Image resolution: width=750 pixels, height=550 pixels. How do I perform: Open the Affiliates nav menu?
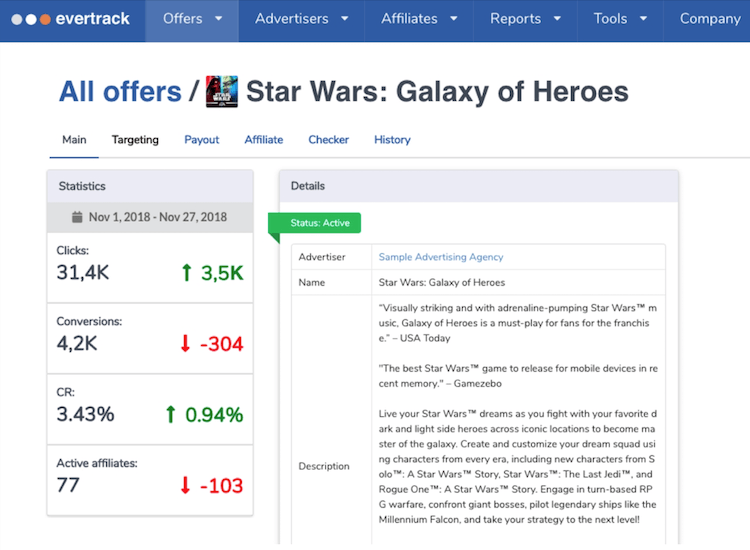419,19
